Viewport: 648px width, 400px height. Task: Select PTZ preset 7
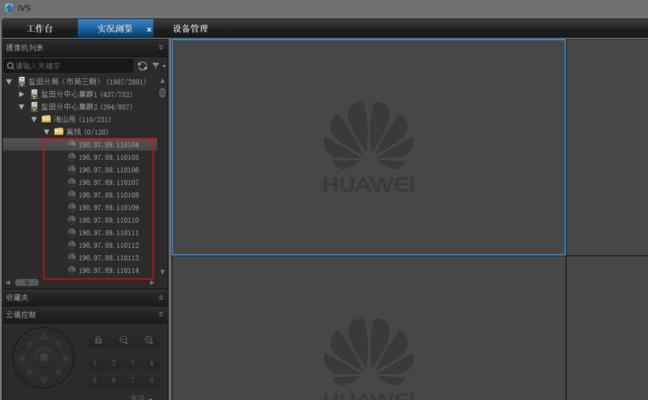(x=133, y=380)
